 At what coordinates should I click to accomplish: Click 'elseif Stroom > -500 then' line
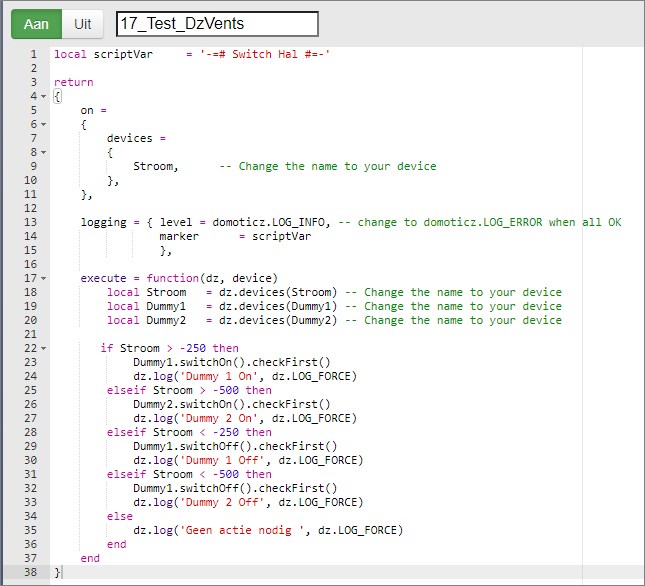click(x=189, y=390)
